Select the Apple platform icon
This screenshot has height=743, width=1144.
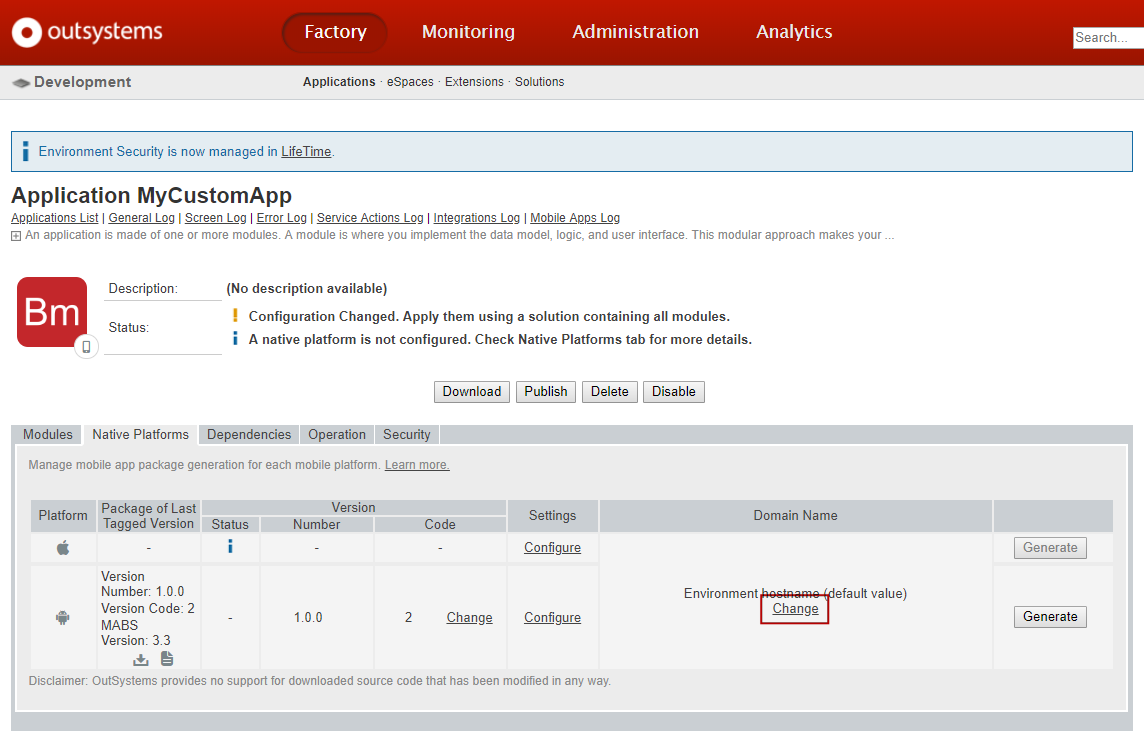63,547
